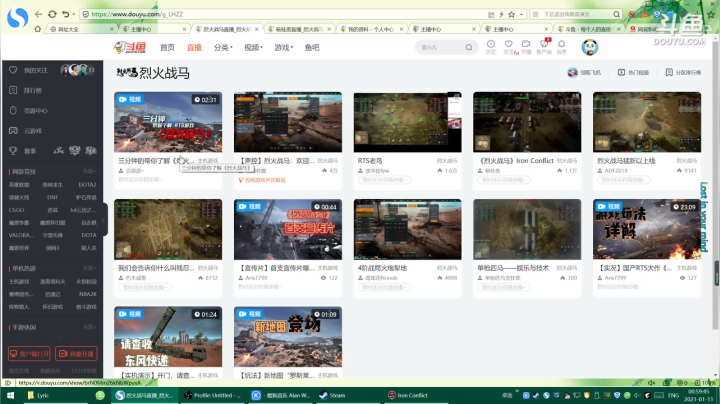The width and height of the screenshot is (720, 404).
Task: Open dropdown arrow next to undo icon
Action: point(73,15)
